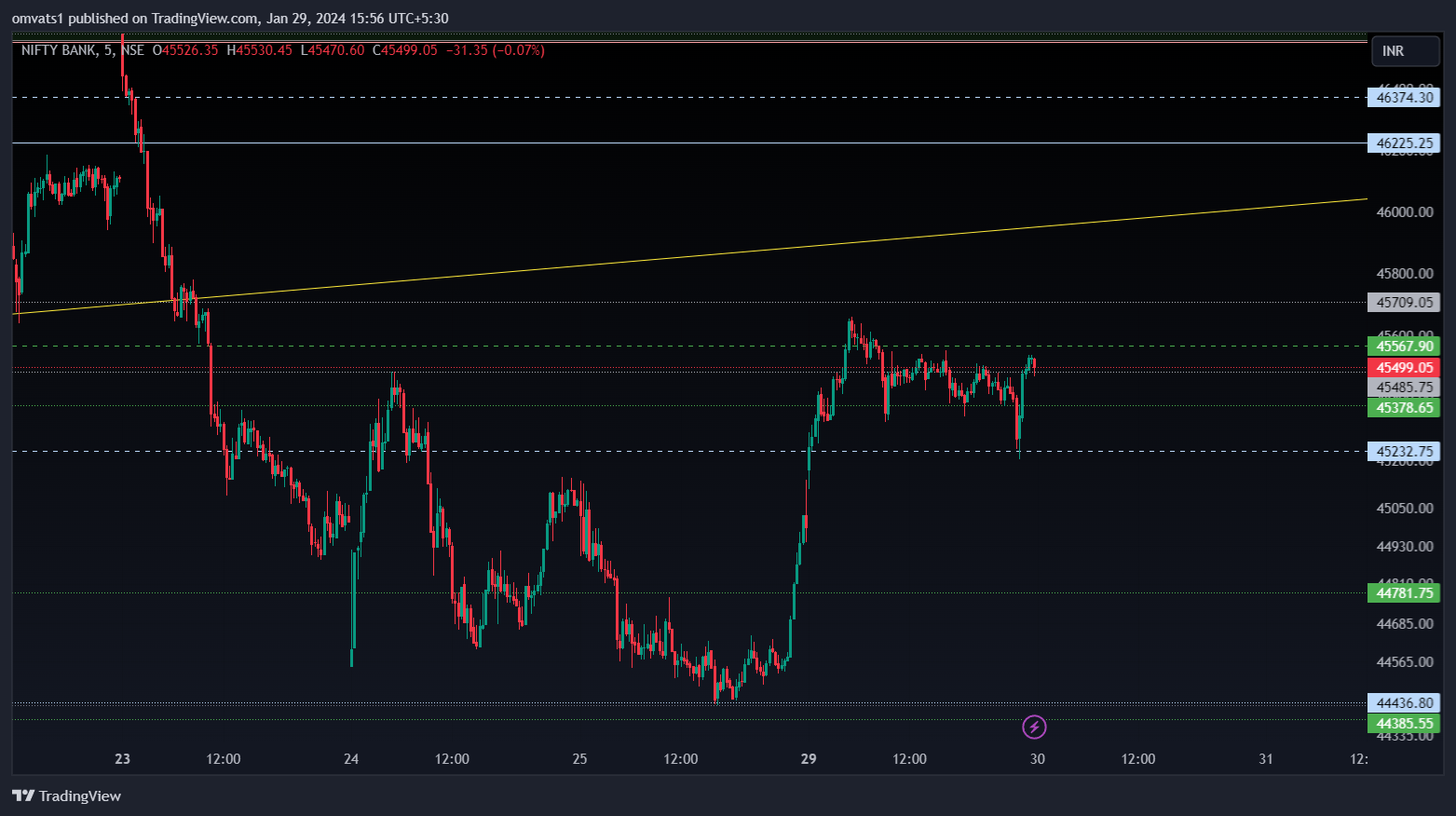The width and height of the screenshot is (1456, 816).
Task: Click the 46225.25 price label
Action: [x=1403, y=143]
